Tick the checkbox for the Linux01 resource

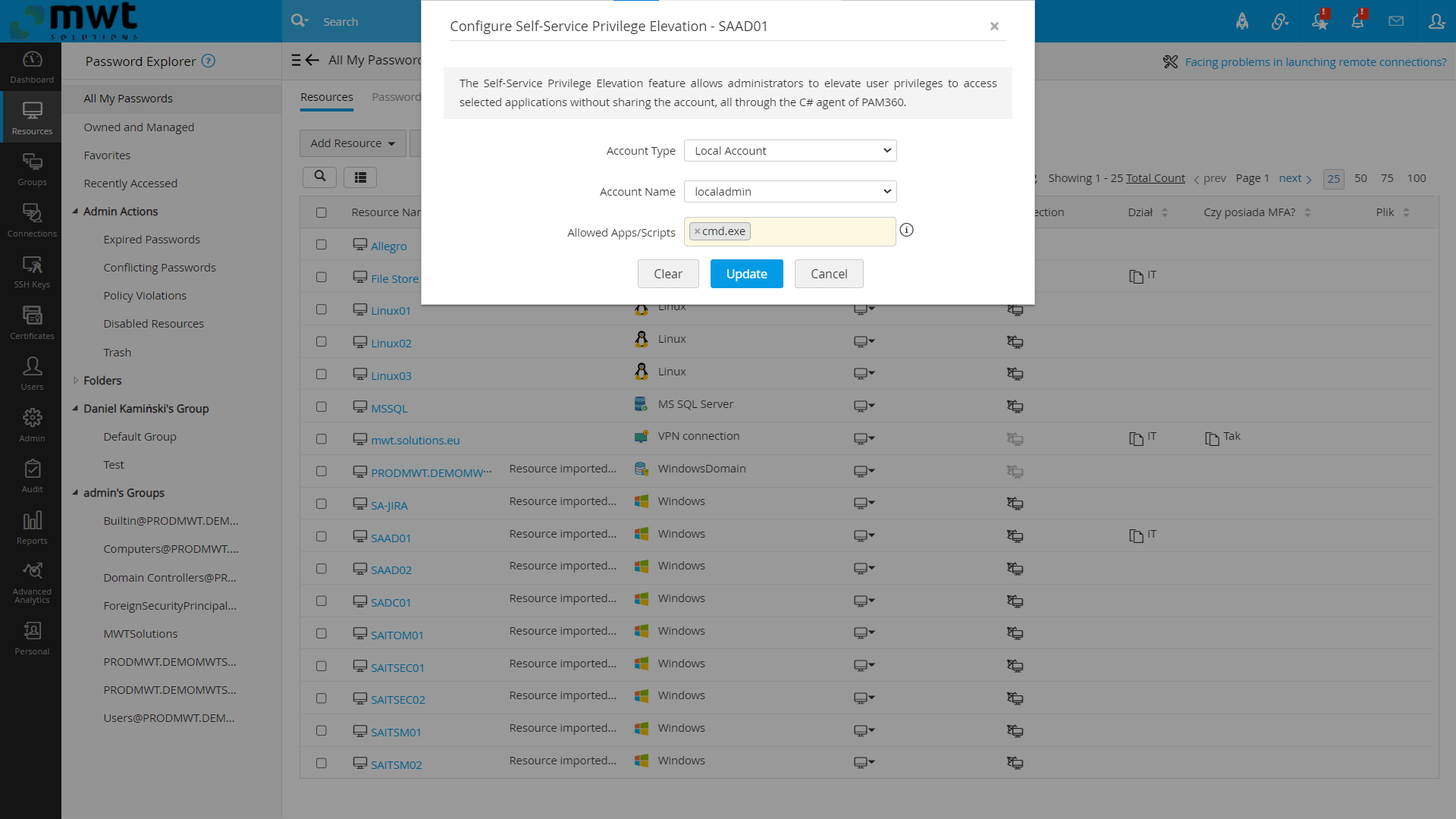(x=322, y=309)
